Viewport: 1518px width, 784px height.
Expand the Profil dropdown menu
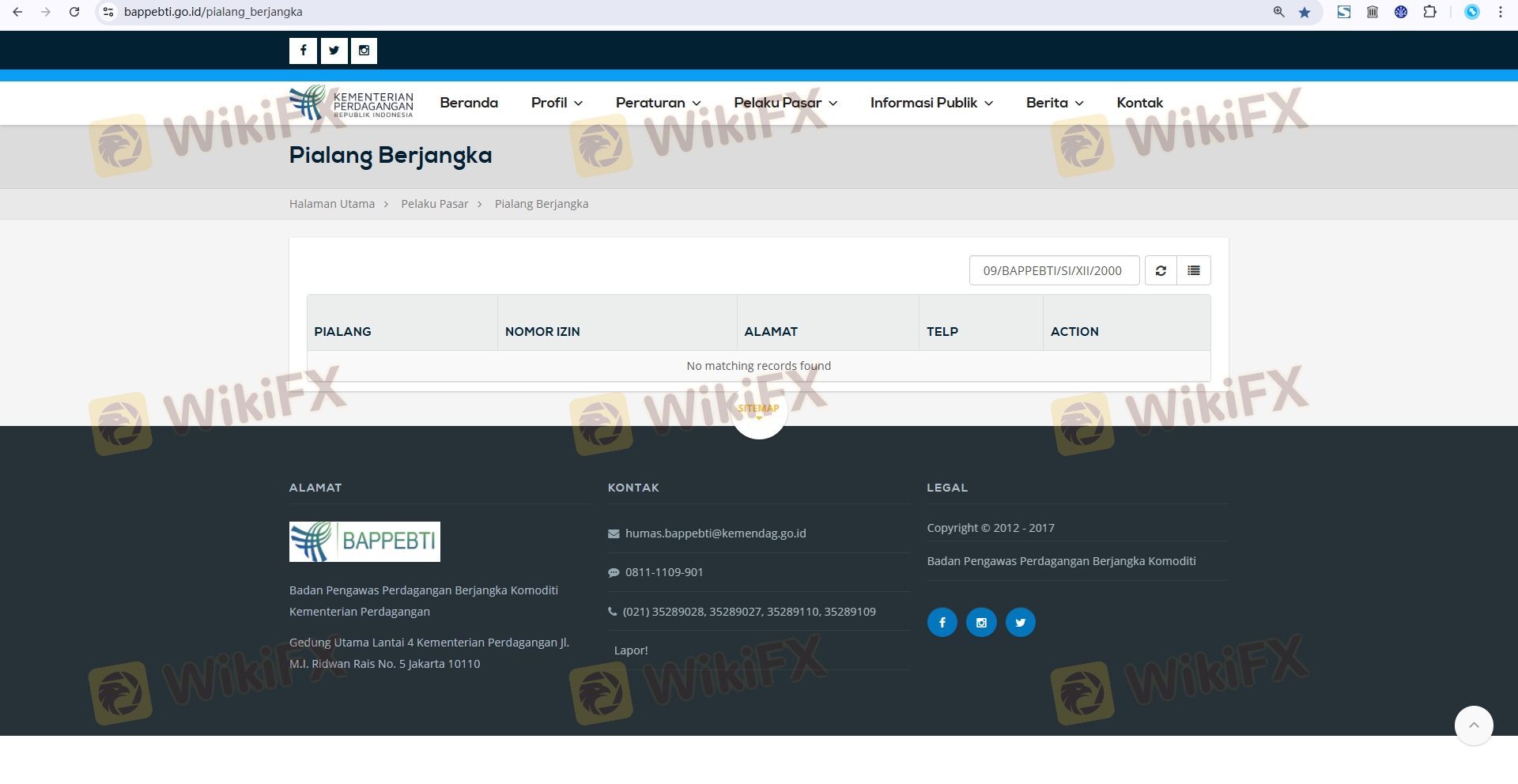pos(557,103)
